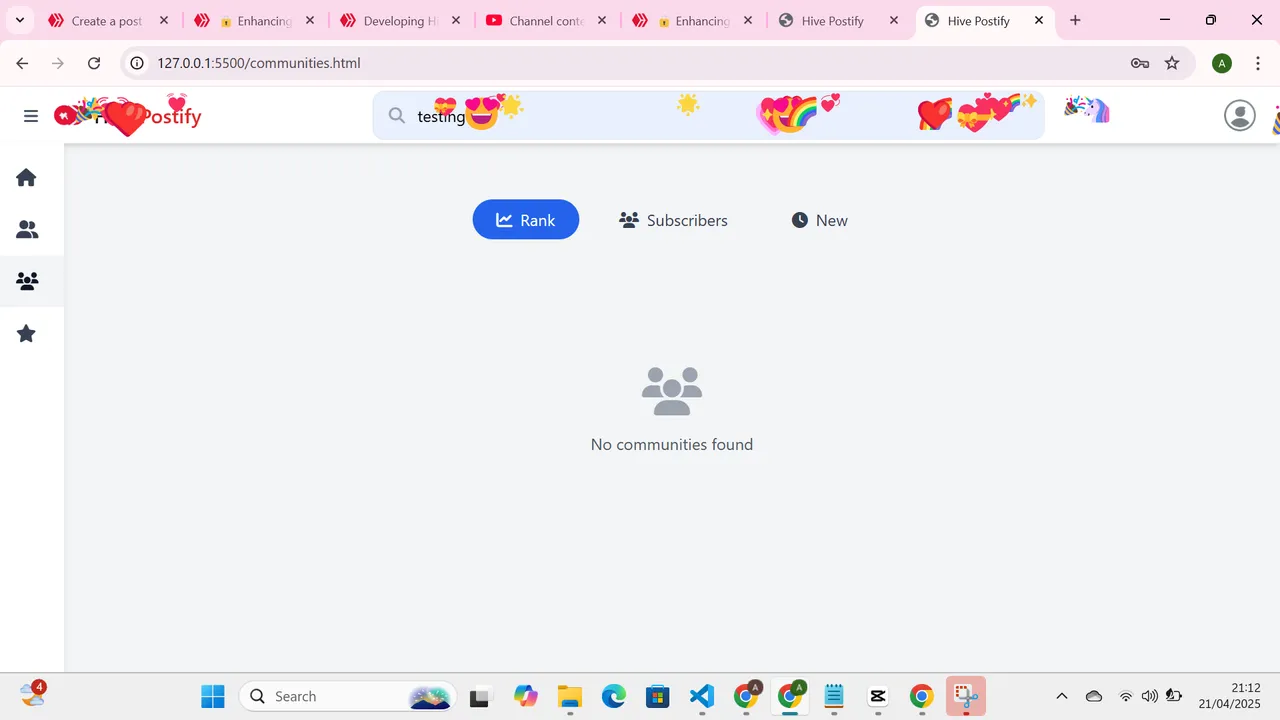Open the taskbar weather widget
This screenshot has height=720, width=1280.
[33, 694]
